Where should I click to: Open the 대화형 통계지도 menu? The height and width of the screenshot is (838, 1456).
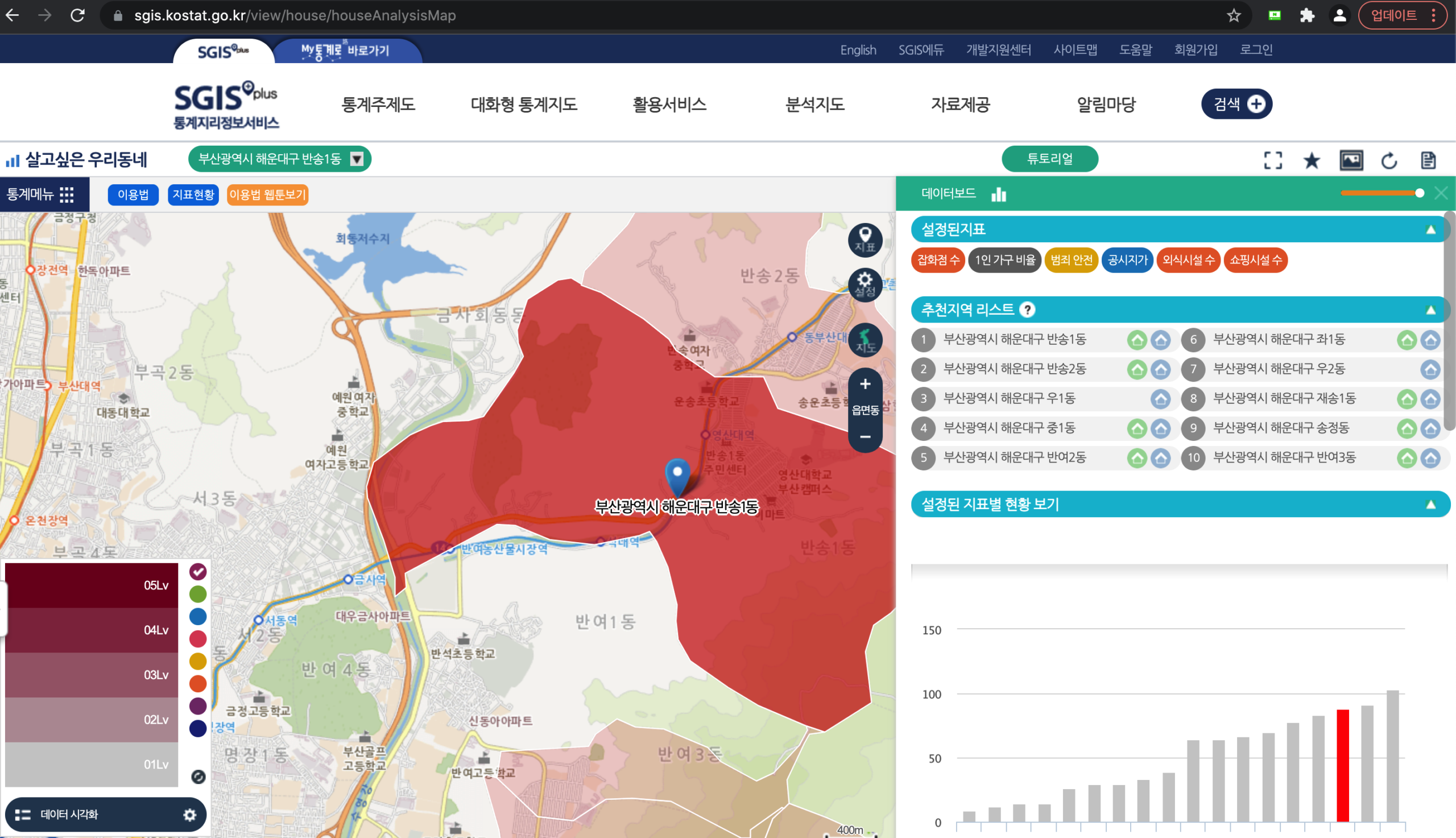[x=523, y=104]
